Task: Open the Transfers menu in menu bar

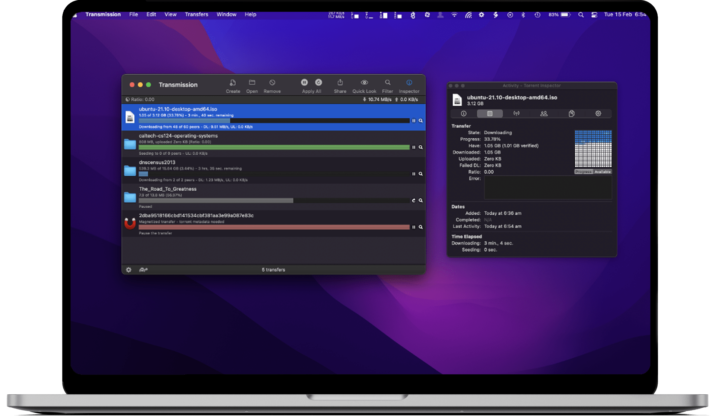Action: [x=198, y=15]
